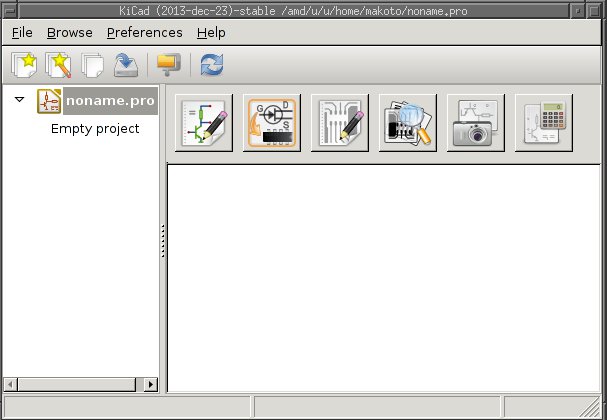This screenshot has width=607, height=420.
Task: Open the Browse menu
Action: point(69,32)
